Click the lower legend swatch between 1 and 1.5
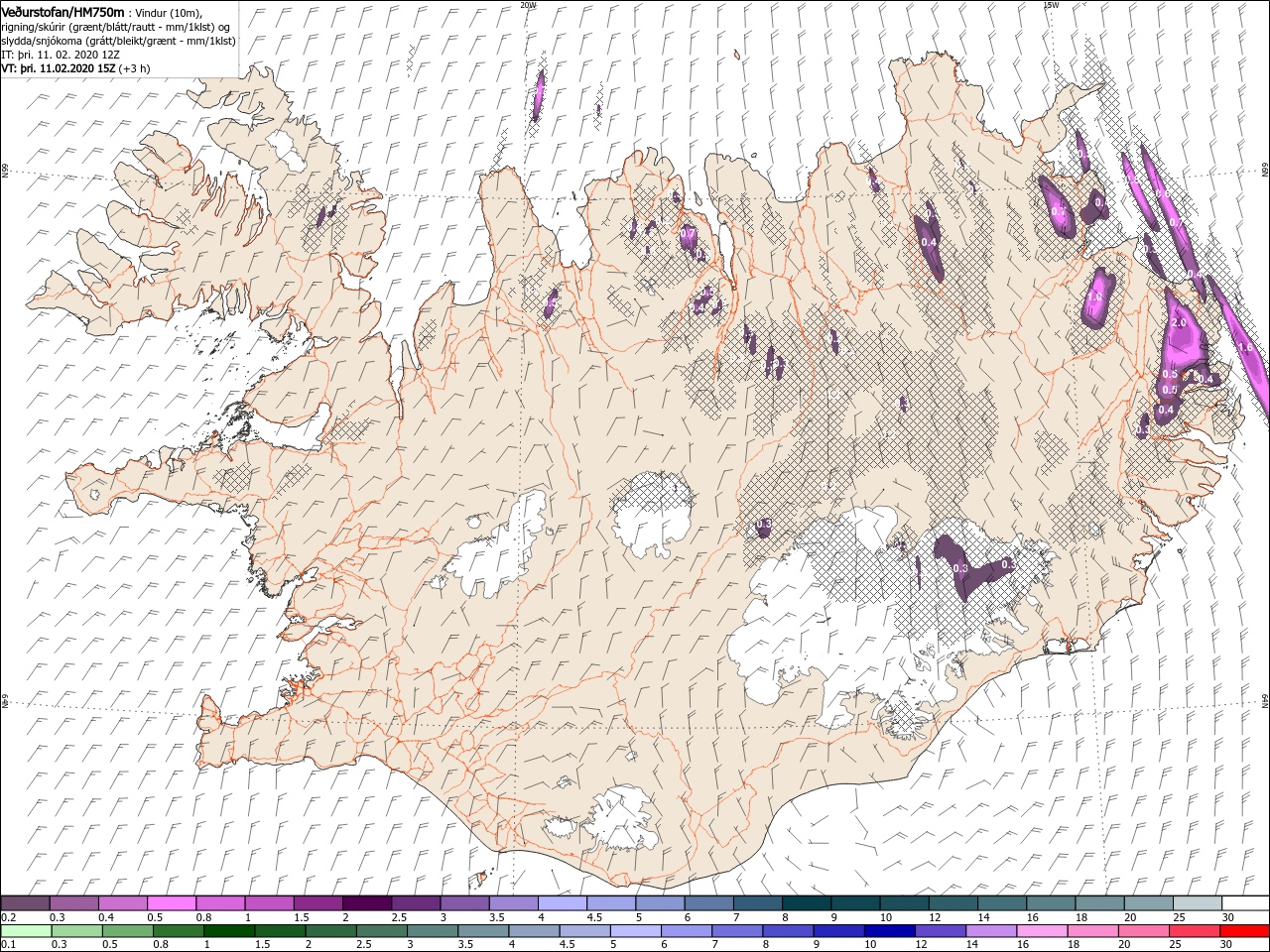This screenshot has height=952, width=1270. pyautogui.click(x=228, y=931)
